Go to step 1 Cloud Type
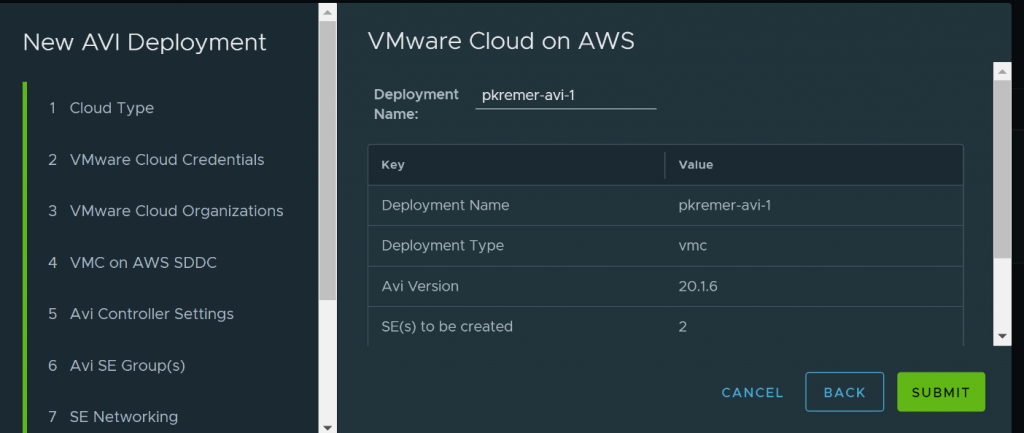This screenshot has height=433, width=1024. (x=111, y=108)
